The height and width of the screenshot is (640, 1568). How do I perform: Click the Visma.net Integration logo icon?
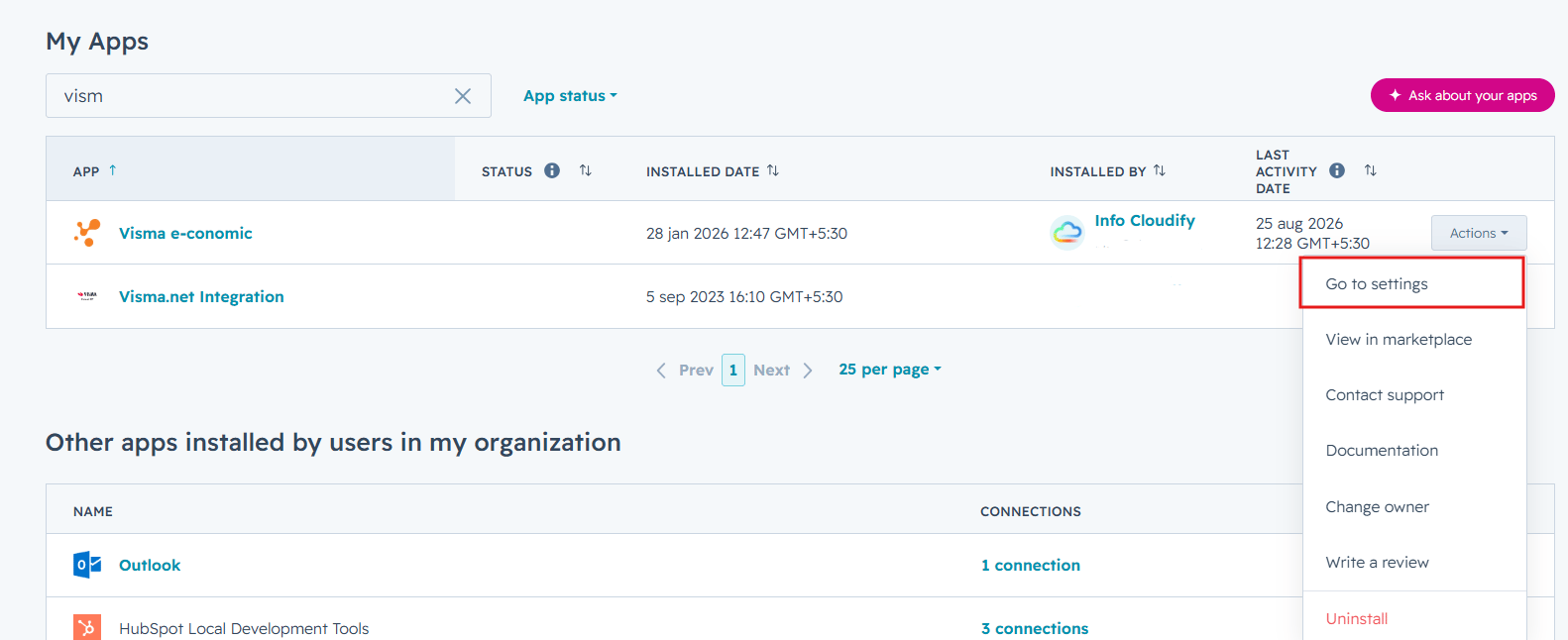click(87, 295)
